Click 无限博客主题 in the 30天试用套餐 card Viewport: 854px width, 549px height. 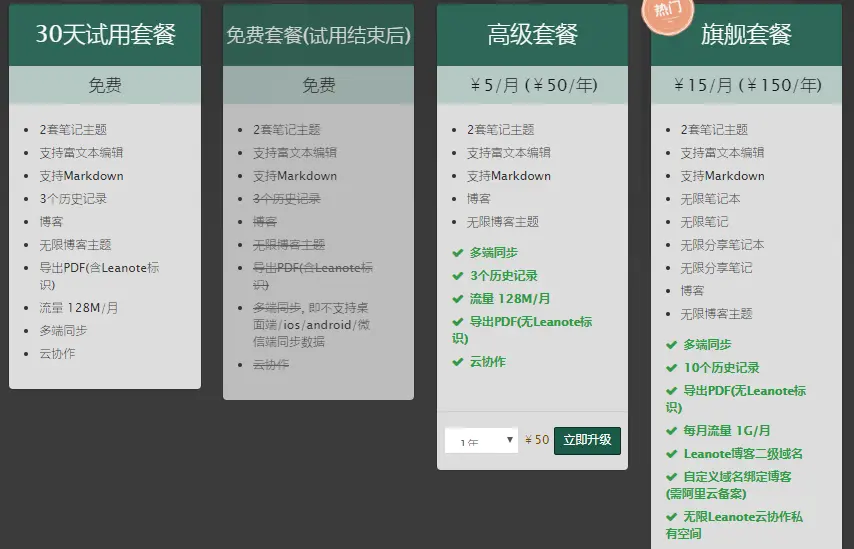pyautogui.click(x=75, y=245)
